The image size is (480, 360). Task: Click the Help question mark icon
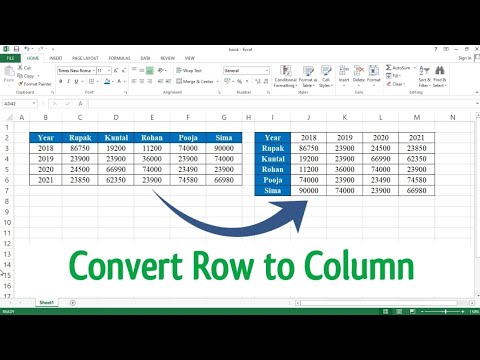coord(435,49)
